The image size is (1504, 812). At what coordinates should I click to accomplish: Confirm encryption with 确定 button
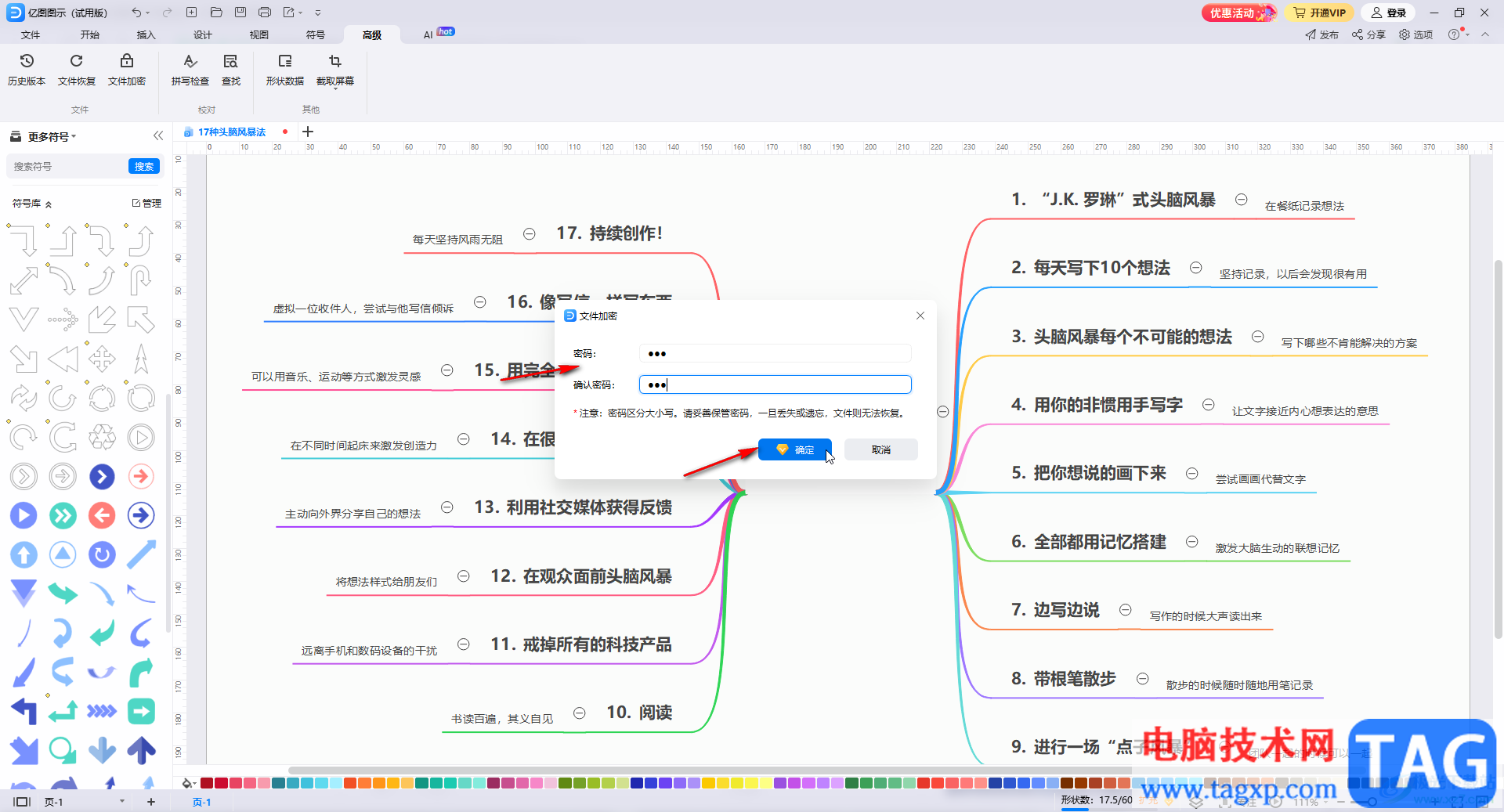(x=795, y=449)
